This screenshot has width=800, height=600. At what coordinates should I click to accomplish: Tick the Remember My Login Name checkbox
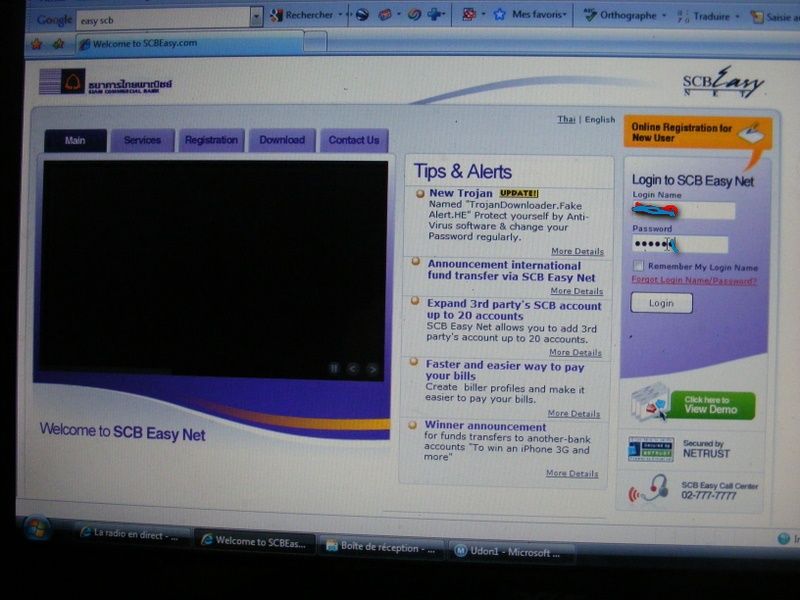(638, 265)
